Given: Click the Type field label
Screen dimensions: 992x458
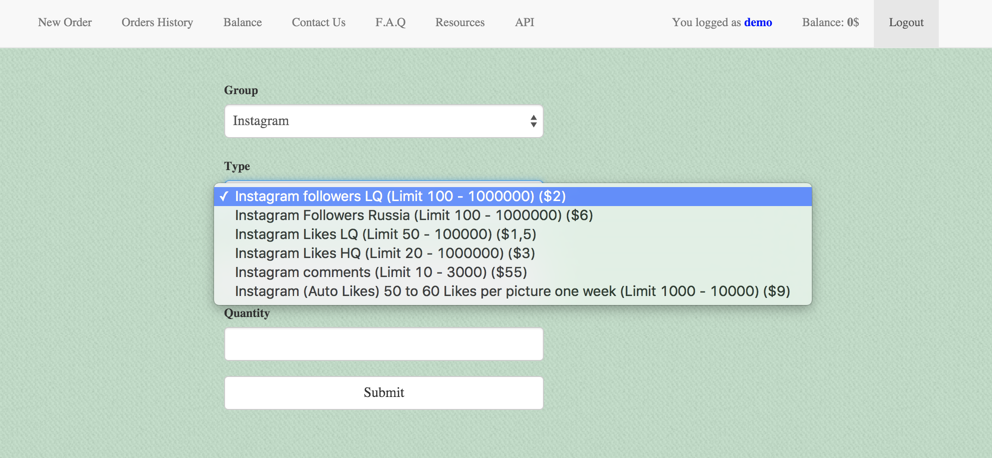Looking at the screenshot, I should point(237,166).
